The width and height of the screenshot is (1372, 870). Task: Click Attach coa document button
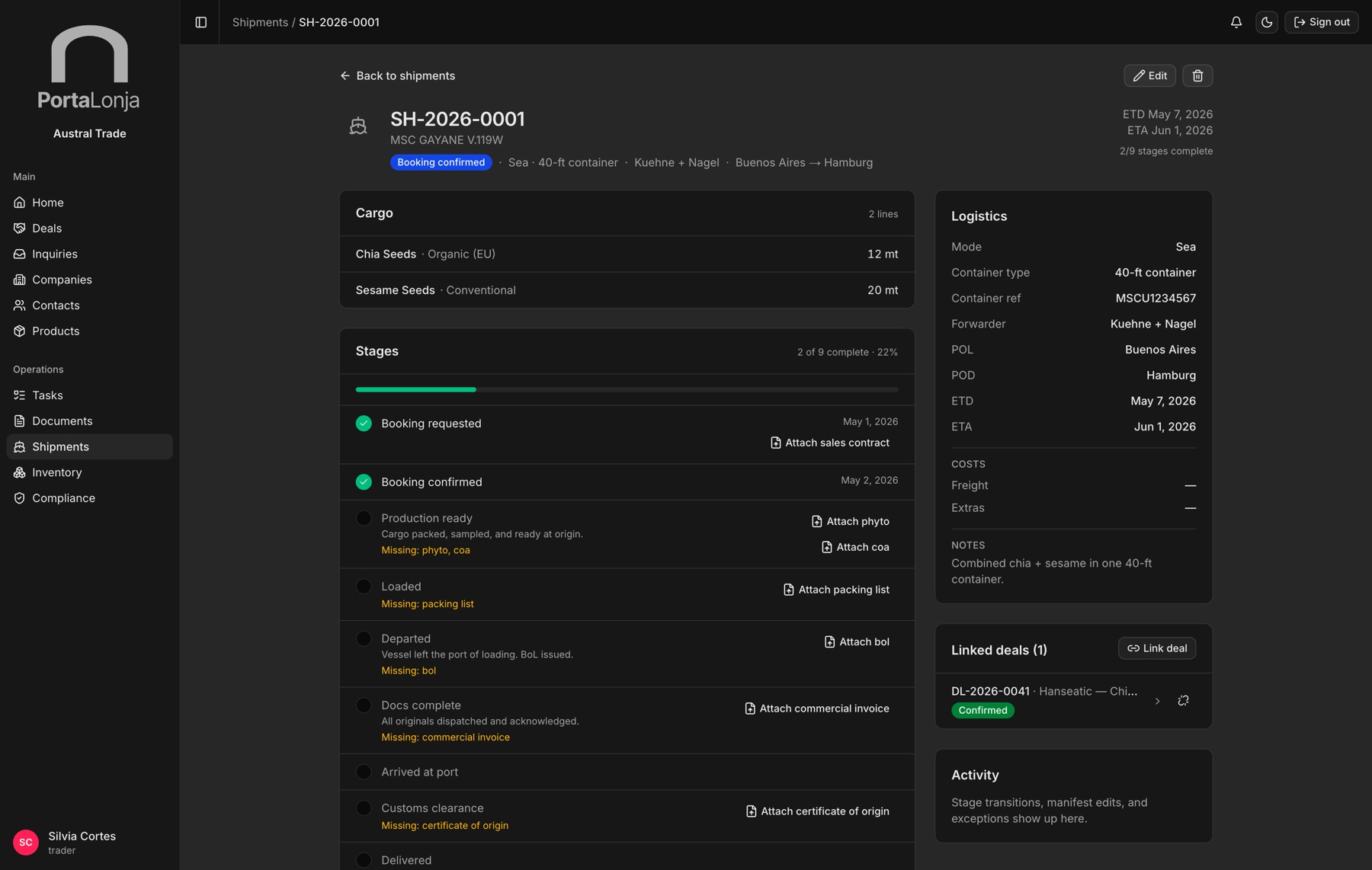coord(855,547)
